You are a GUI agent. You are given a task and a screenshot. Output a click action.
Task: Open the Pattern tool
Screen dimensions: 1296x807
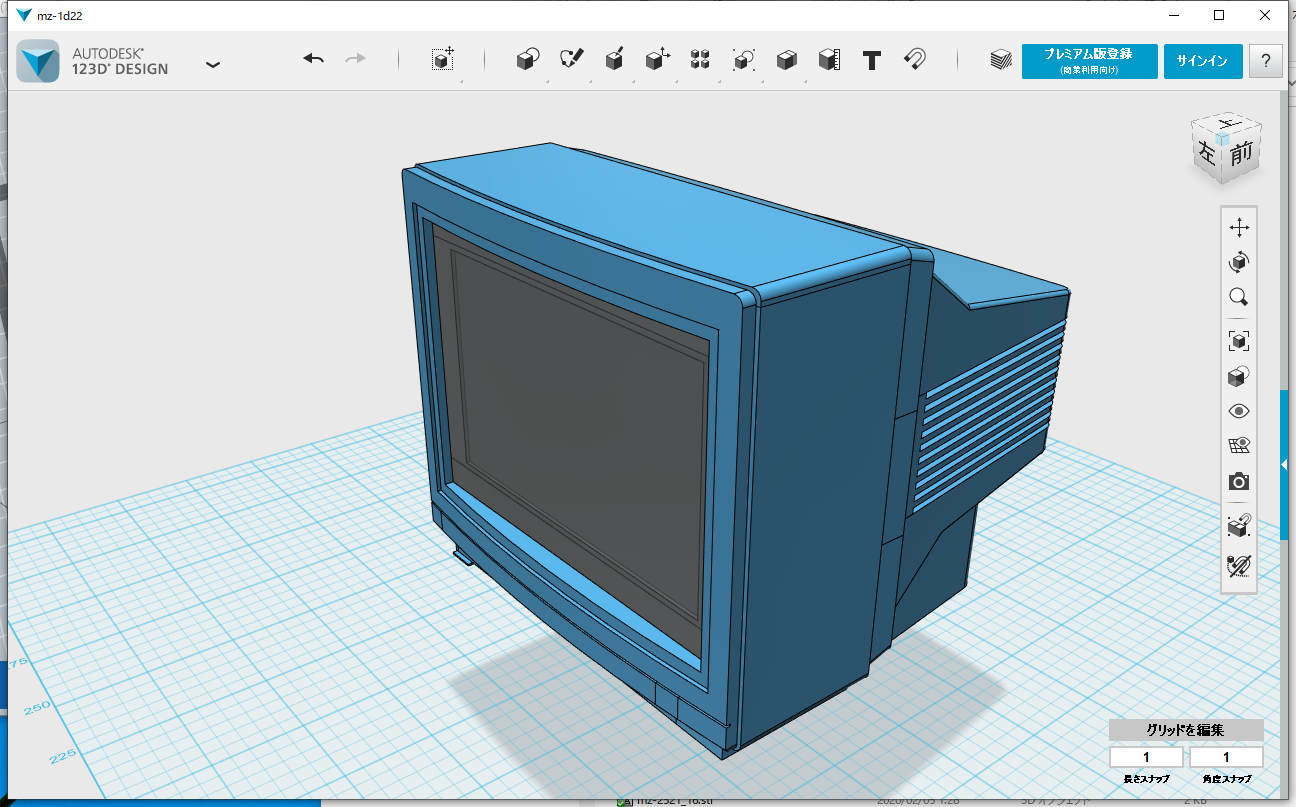pos(699,60)
